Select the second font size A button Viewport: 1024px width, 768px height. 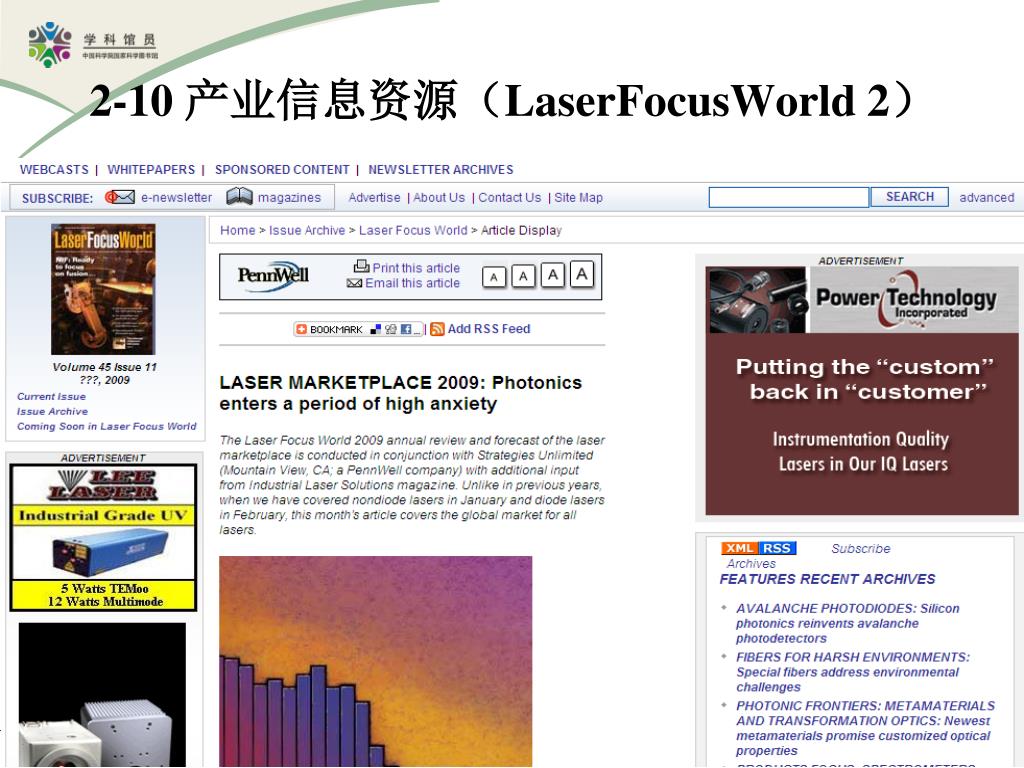tap(523, 276)
